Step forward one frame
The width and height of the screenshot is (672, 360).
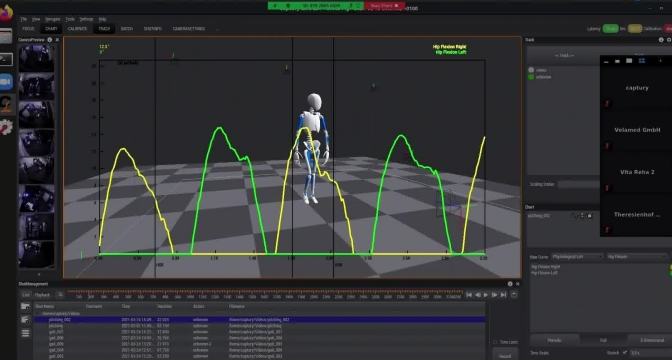pos(494,295)
